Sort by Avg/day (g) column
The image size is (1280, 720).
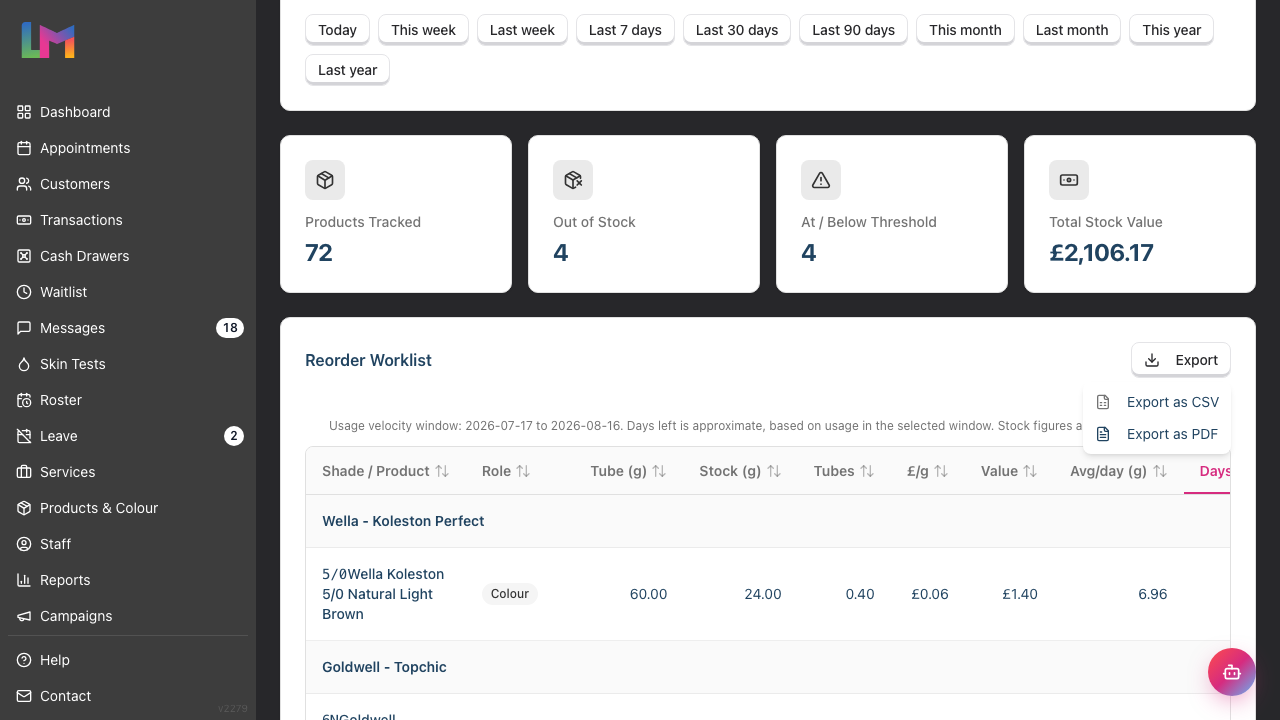coord(1118,471)
